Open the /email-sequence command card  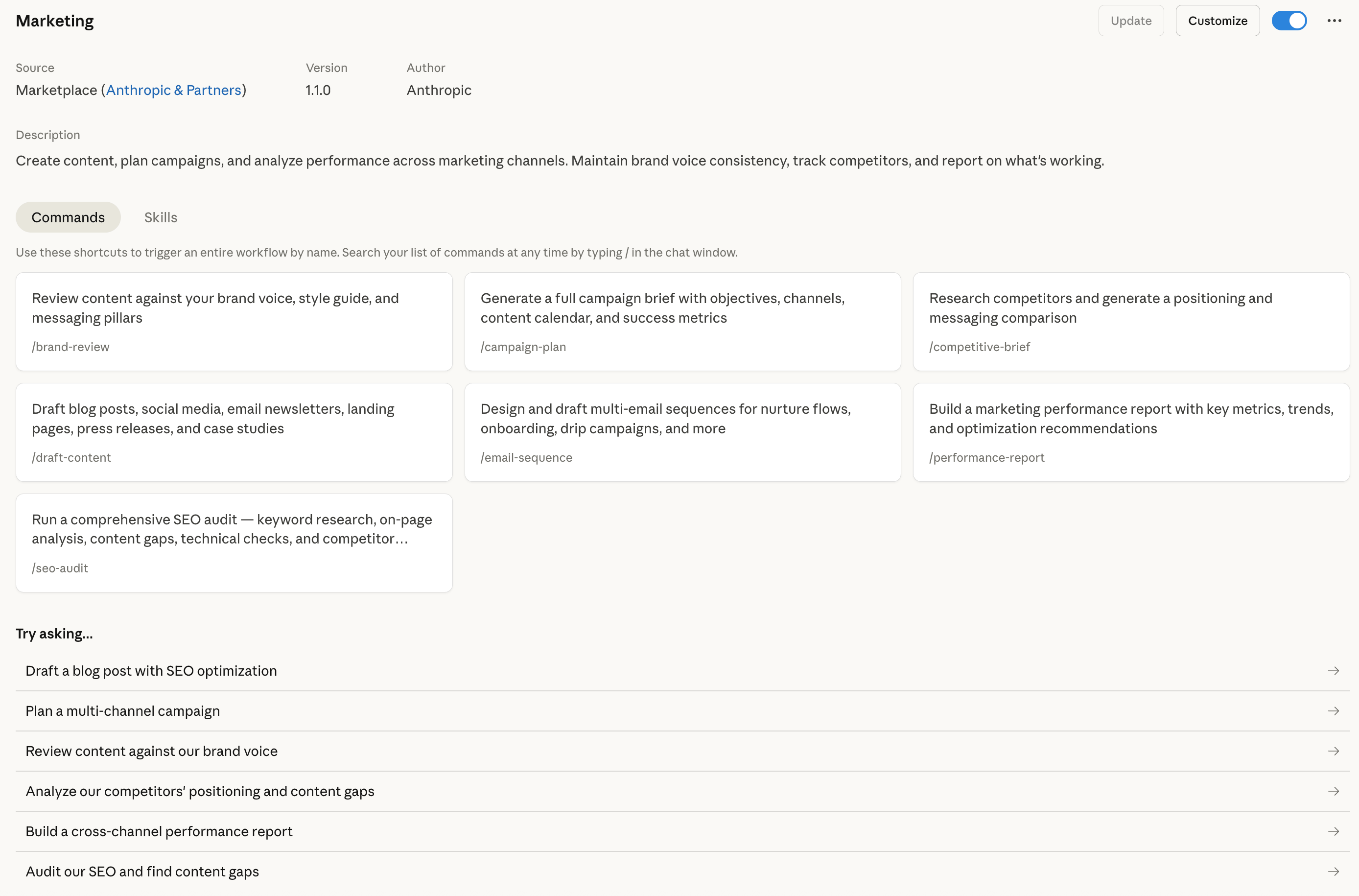(x=682, y=432)
